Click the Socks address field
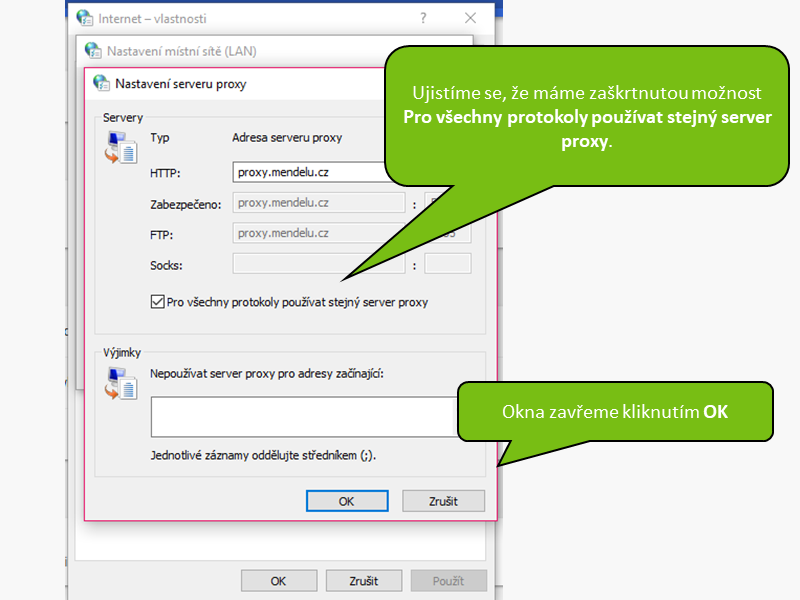This screenshot has height=600, width=800. tap(320, 264)
